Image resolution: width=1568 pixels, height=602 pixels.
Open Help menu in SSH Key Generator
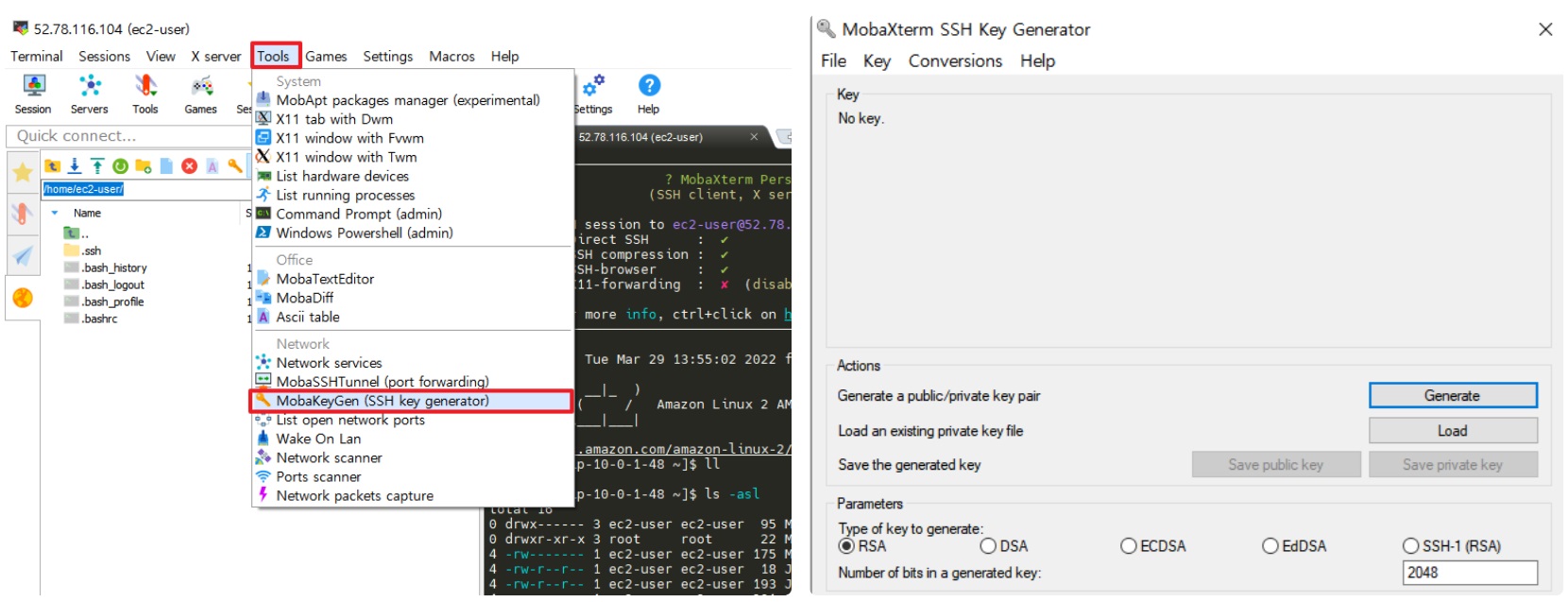[1037, 60]
